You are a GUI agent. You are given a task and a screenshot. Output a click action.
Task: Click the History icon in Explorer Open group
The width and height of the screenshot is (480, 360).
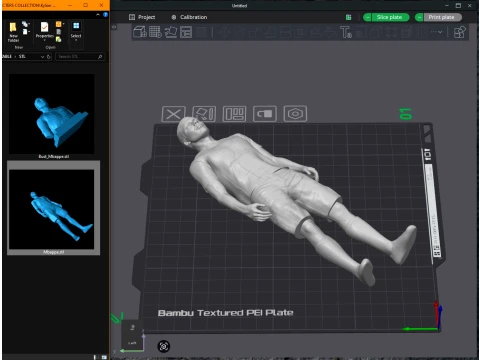pyautogui.click(x=59, y=39)
